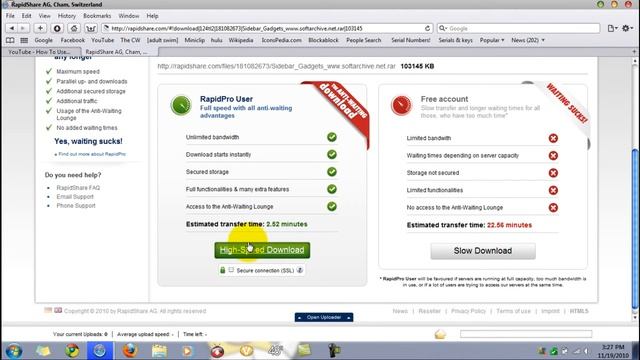Switch language with the UK flag icon
Viewport: 640px width, 360px height.
click(x=58, y=310)
